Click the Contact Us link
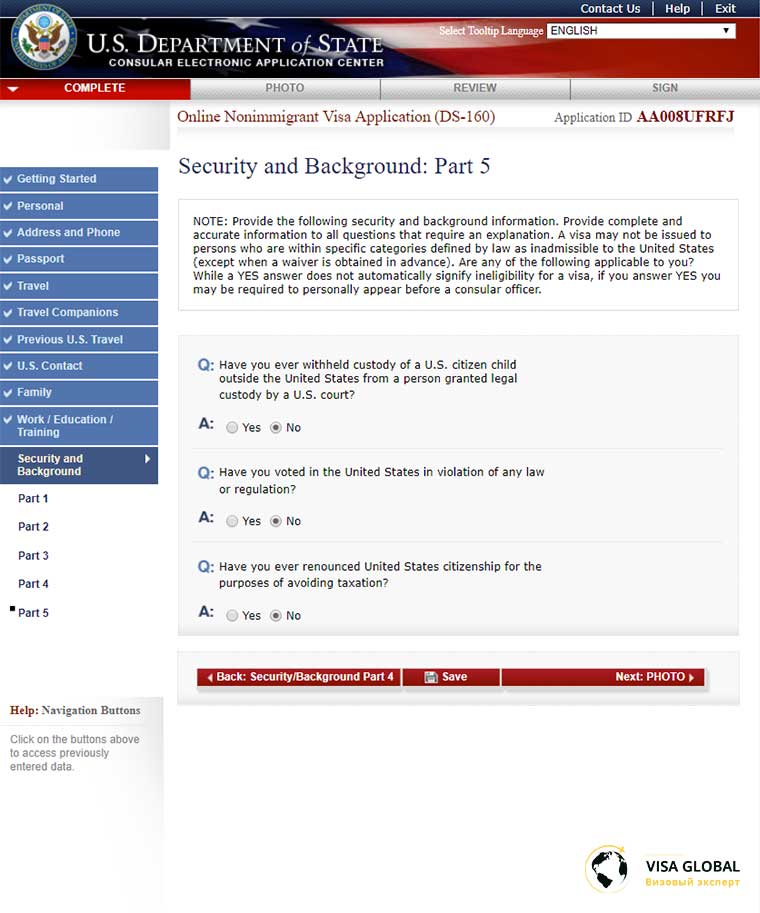The height and width of the screenshot is (913, 760). (x=610, y=9)
